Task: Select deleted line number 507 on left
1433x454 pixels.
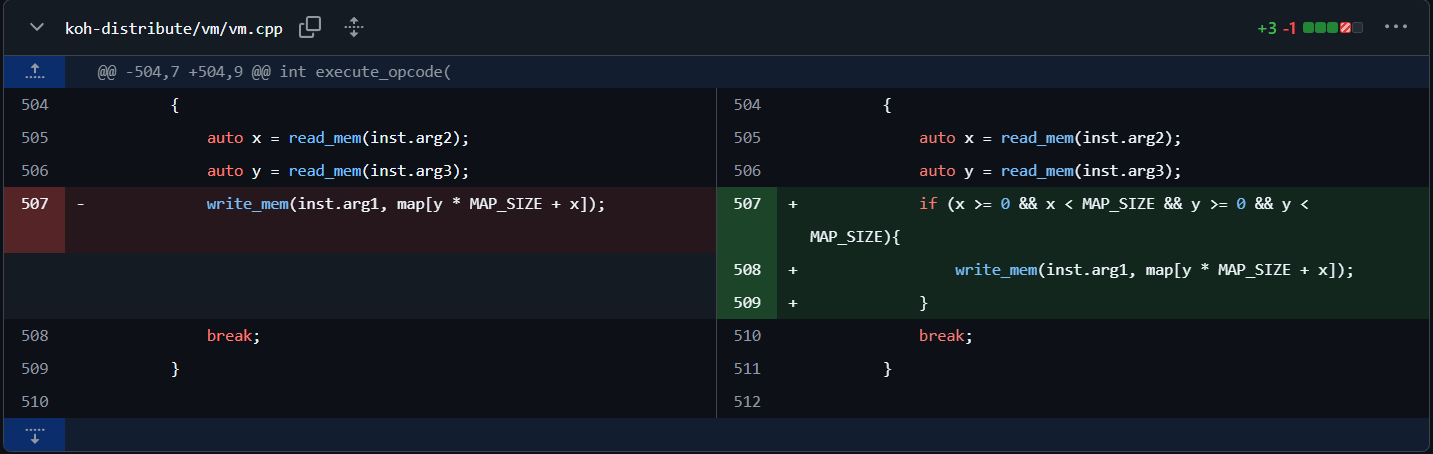Action: coord(34,204)
